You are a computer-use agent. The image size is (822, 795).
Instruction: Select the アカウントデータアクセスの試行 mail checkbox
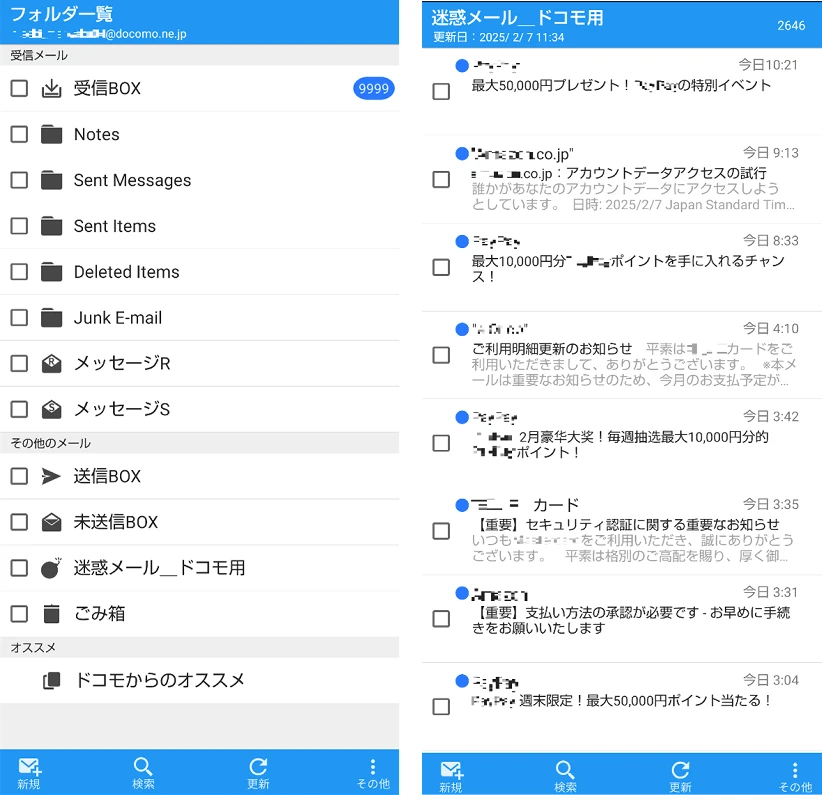[441, 179]
